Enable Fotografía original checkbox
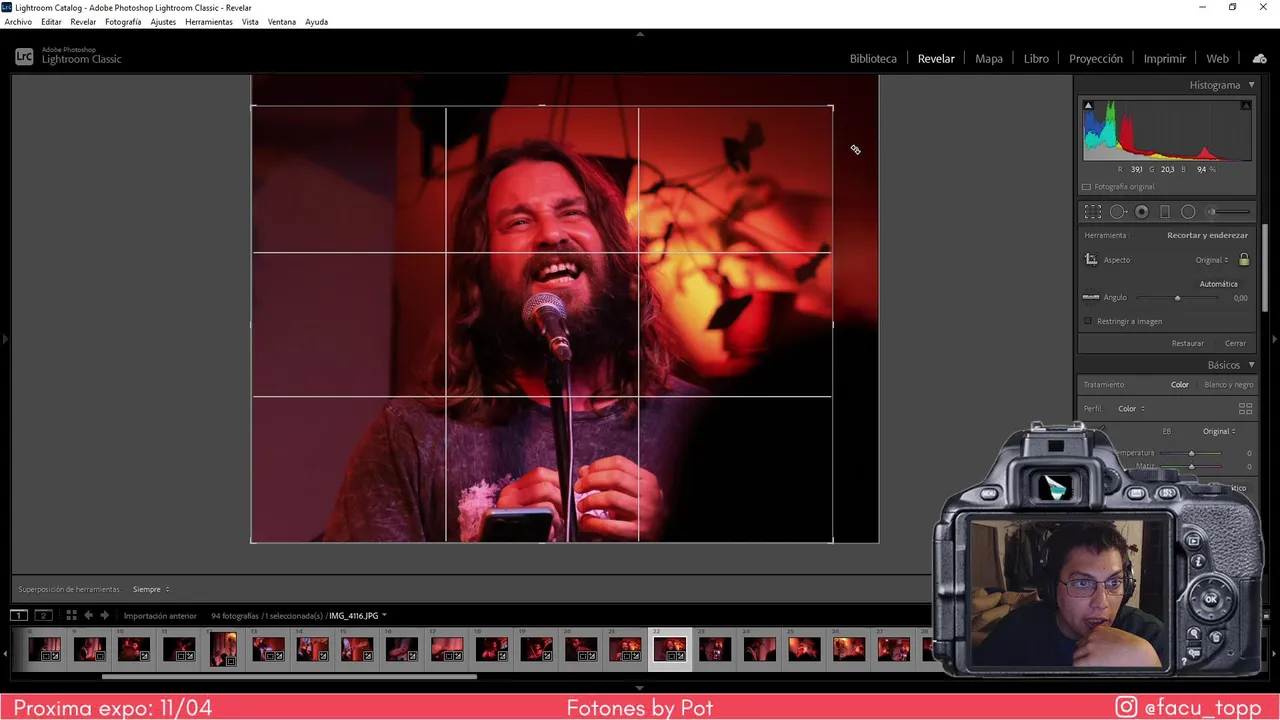1280x720 pixels. [x=1087, y=187]
